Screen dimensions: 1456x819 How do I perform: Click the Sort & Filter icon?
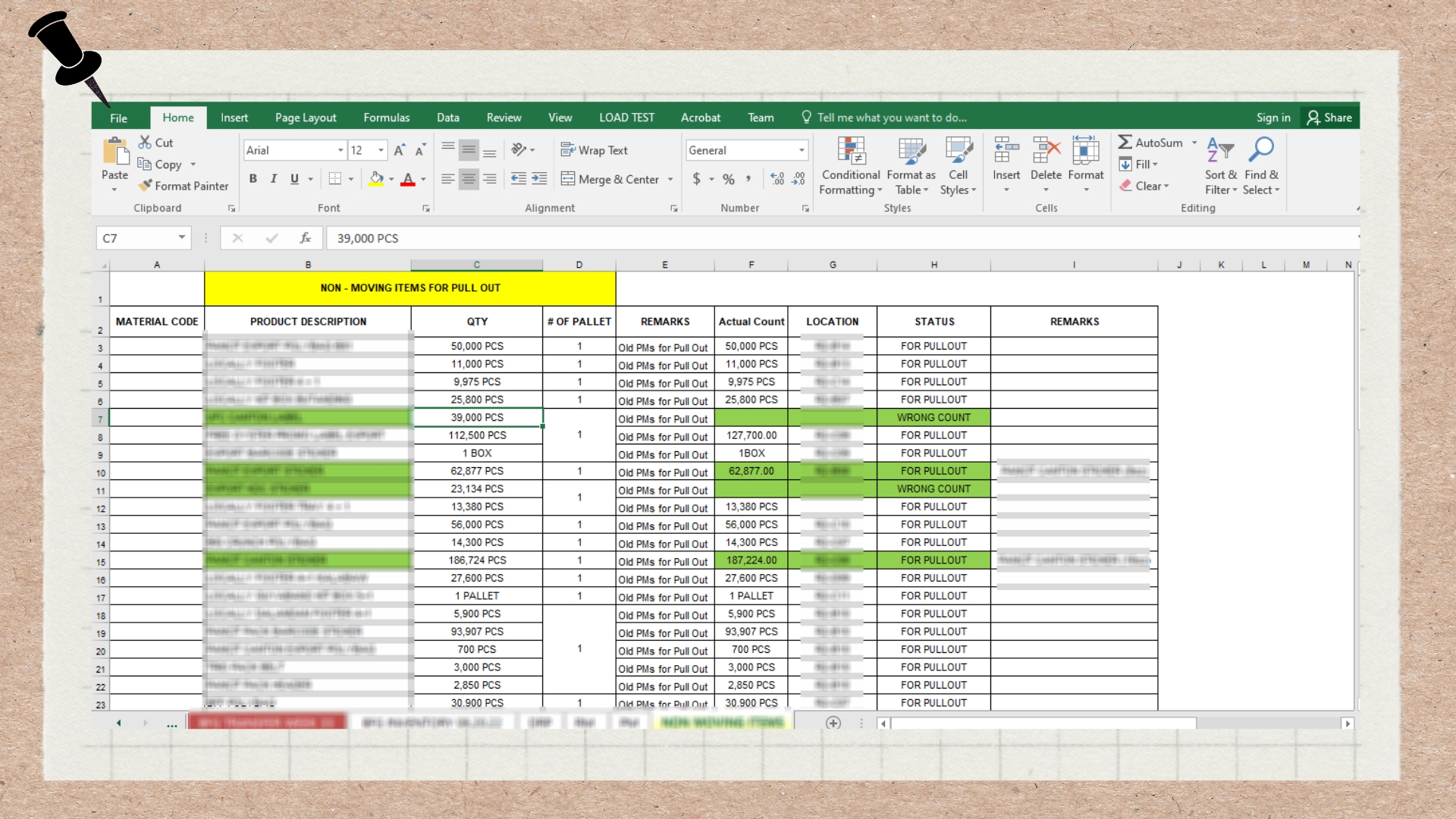coord(1220,149)
